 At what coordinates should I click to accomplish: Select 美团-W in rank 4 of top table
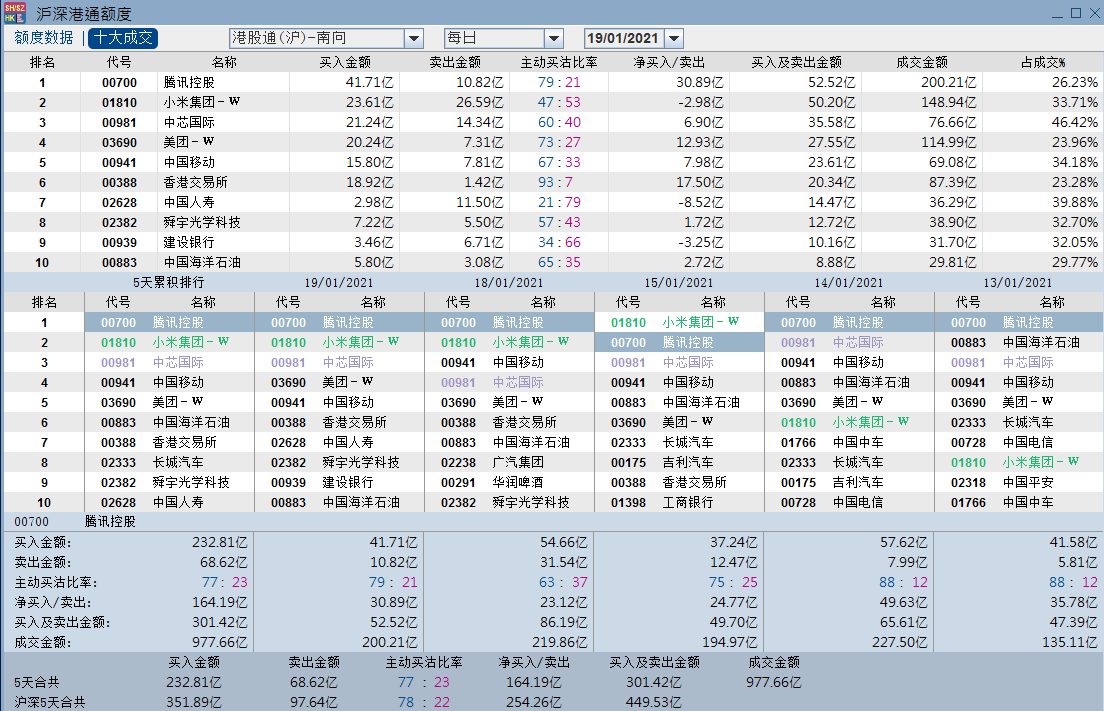pyautogui.click(x=189, y=142)
